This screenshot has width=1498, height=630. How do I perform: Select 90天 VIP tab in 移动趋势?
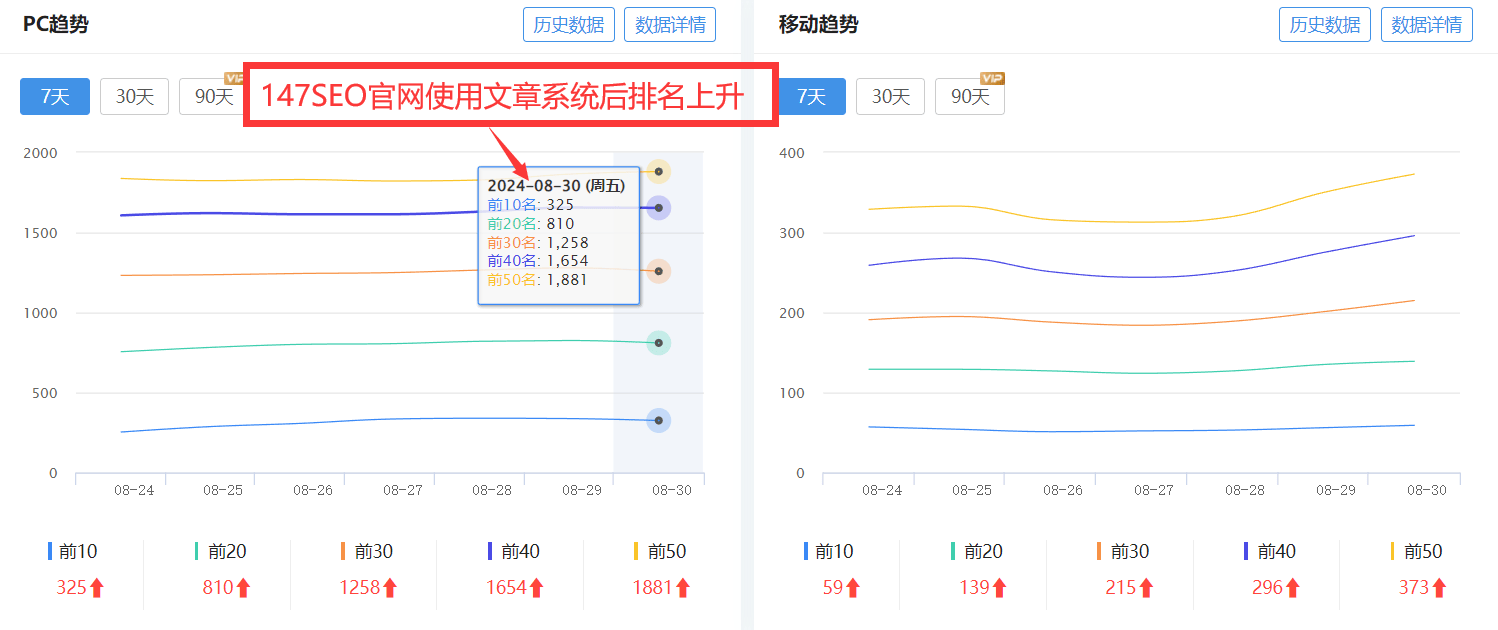click(x=970, y=97)
